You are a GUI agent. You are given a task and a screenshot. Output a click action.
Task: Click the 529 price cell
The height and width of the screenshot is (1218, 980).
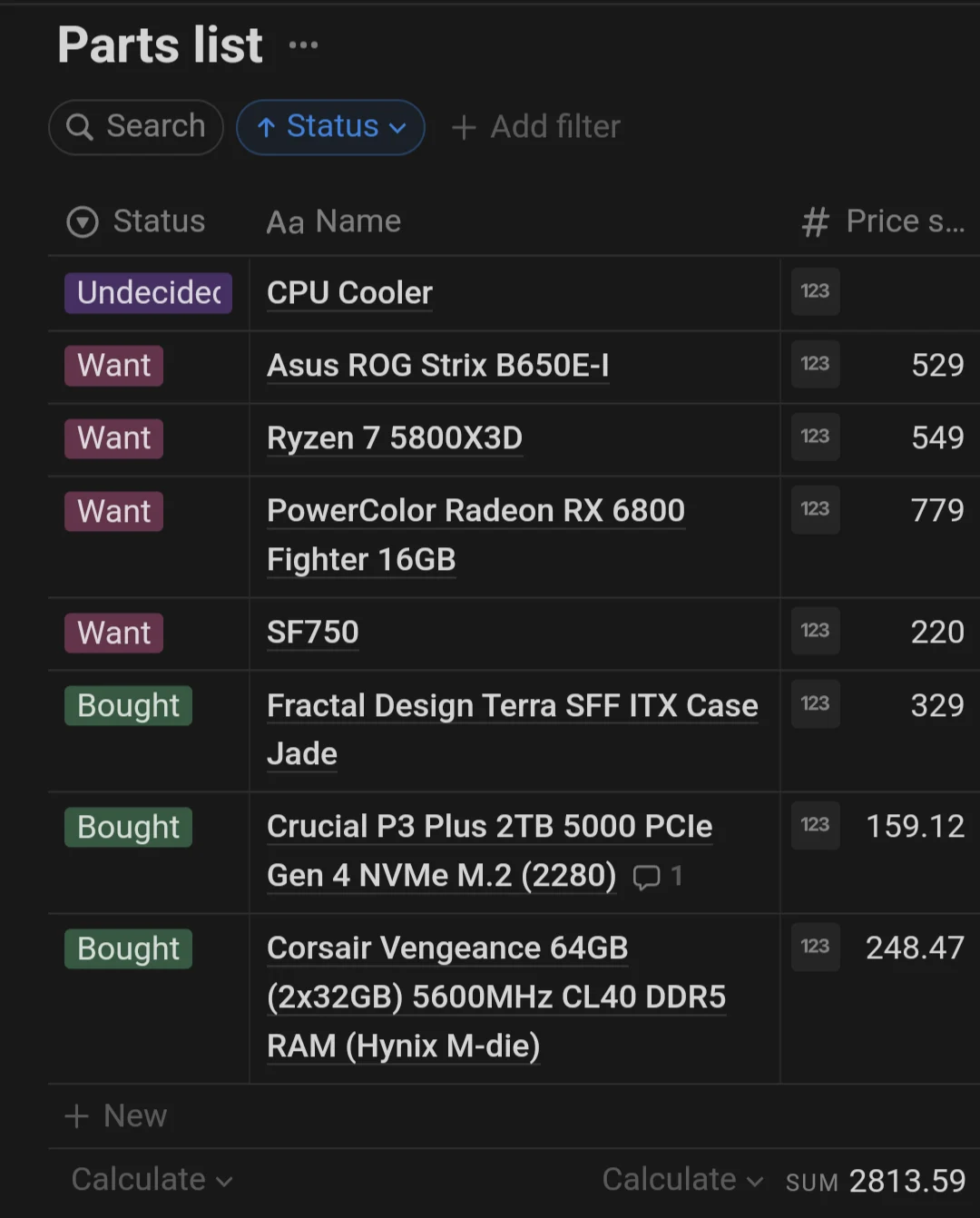[x=937, y=365]
